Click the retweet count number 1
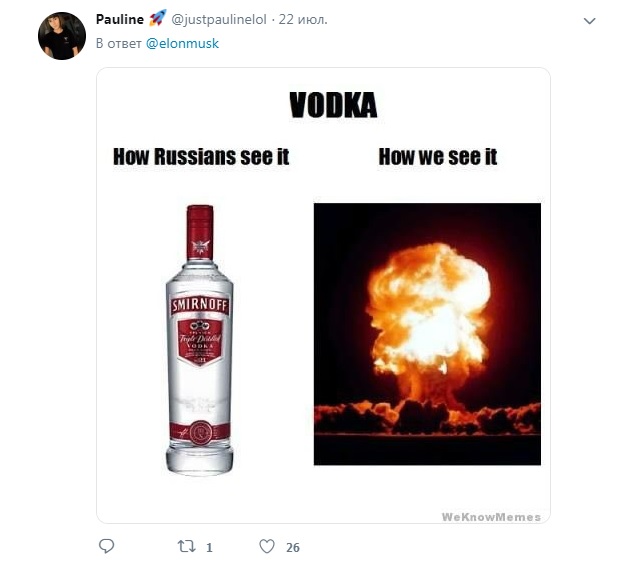634x563 pixels. pos(209,548)
